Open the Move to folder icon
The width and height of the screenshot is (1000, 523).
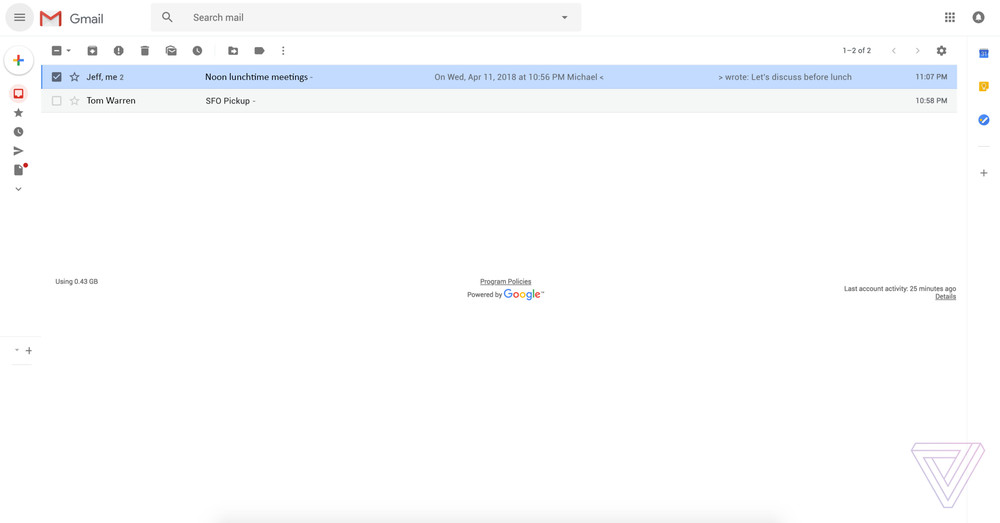click(233, 51)
